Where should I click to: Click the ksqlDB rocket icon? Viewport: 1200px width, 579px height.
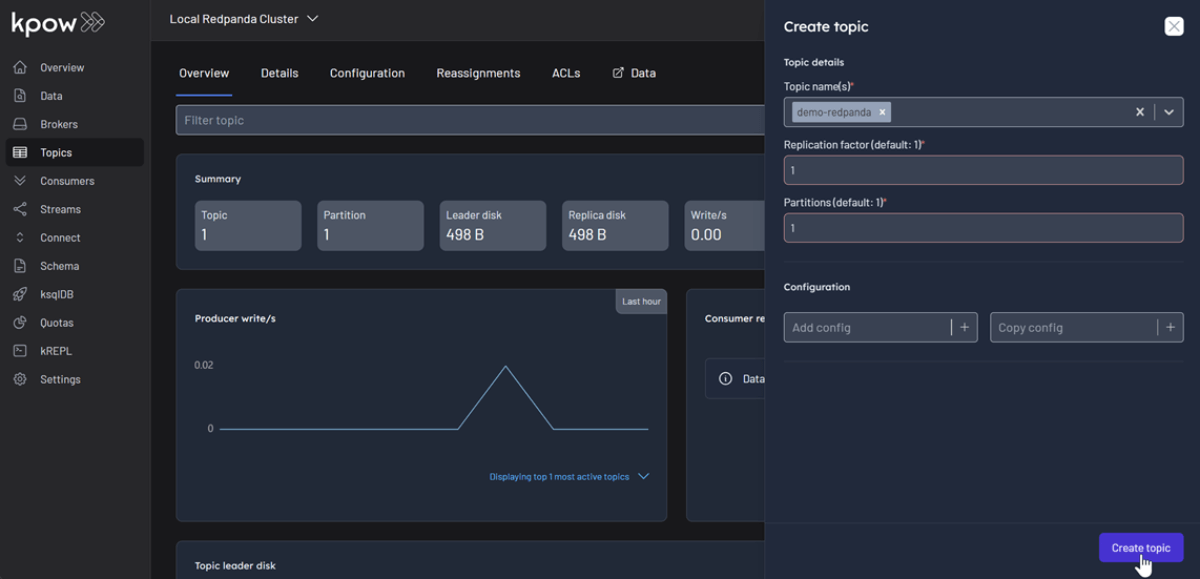click(20, 295)
